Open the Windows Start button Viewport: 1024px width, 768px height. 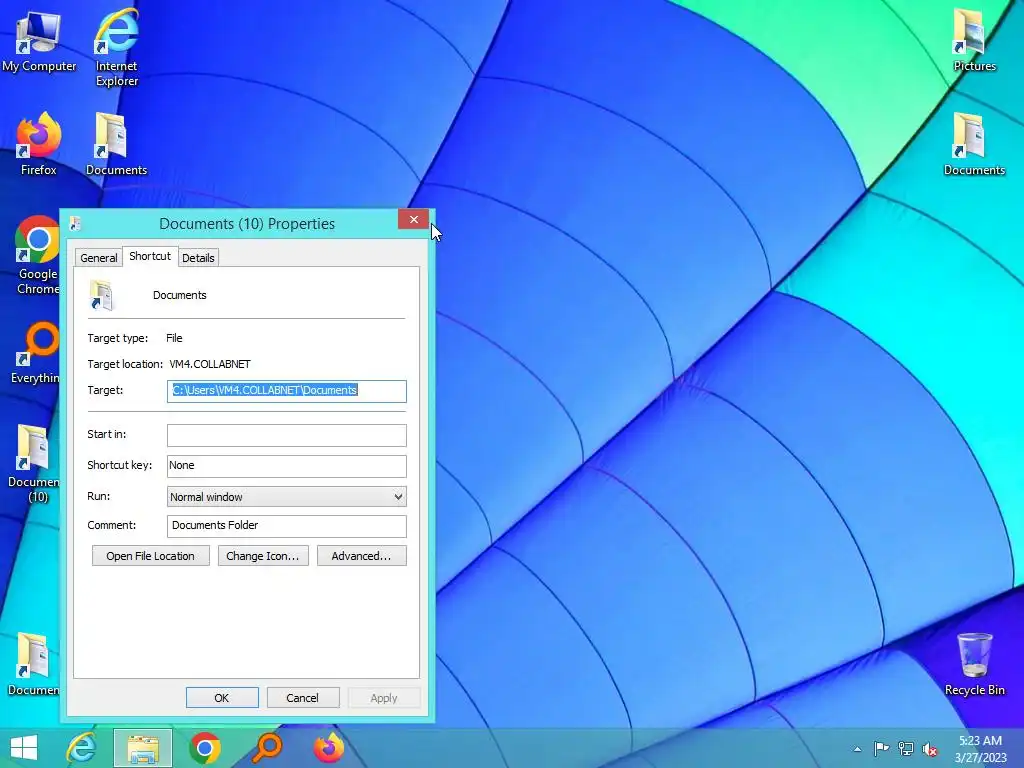click(24, 748)
